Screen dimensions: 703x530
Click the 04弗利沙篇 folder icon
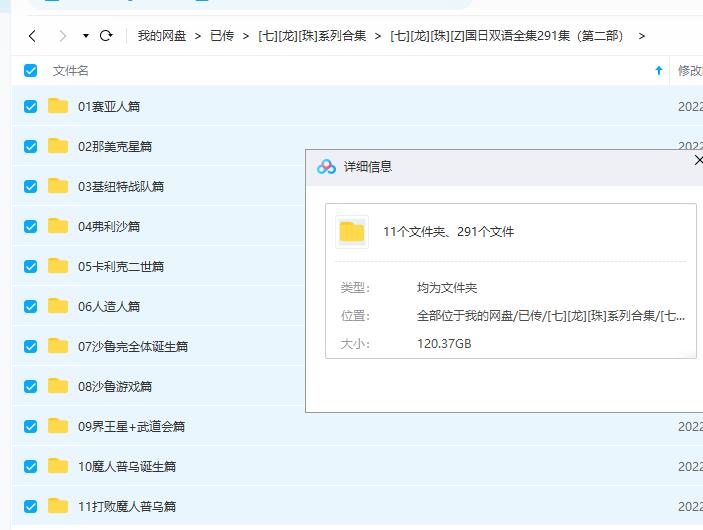click(x=58, y=226)
